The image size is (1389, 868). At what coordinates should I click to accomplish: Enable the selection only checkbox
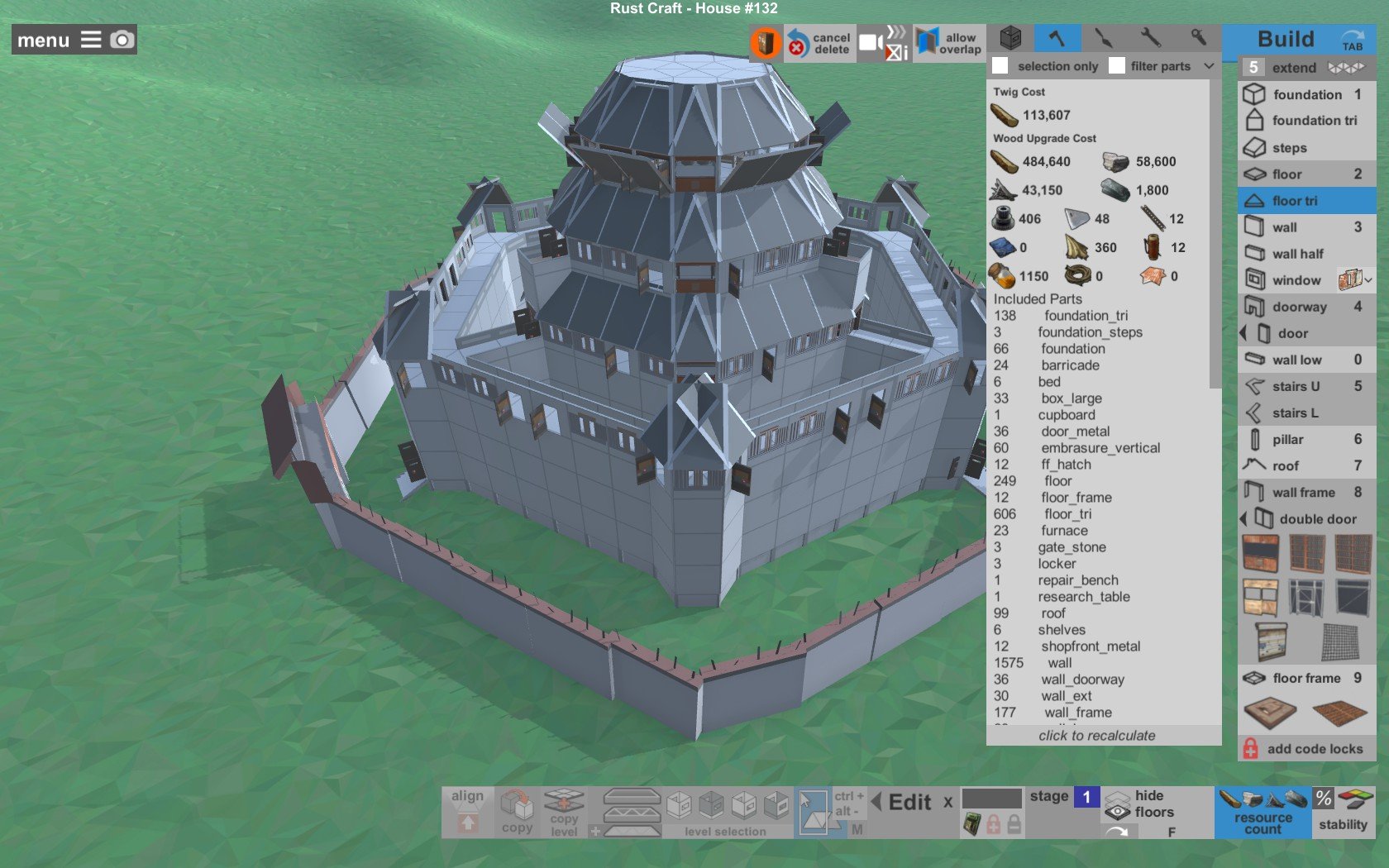point(1000,66)
